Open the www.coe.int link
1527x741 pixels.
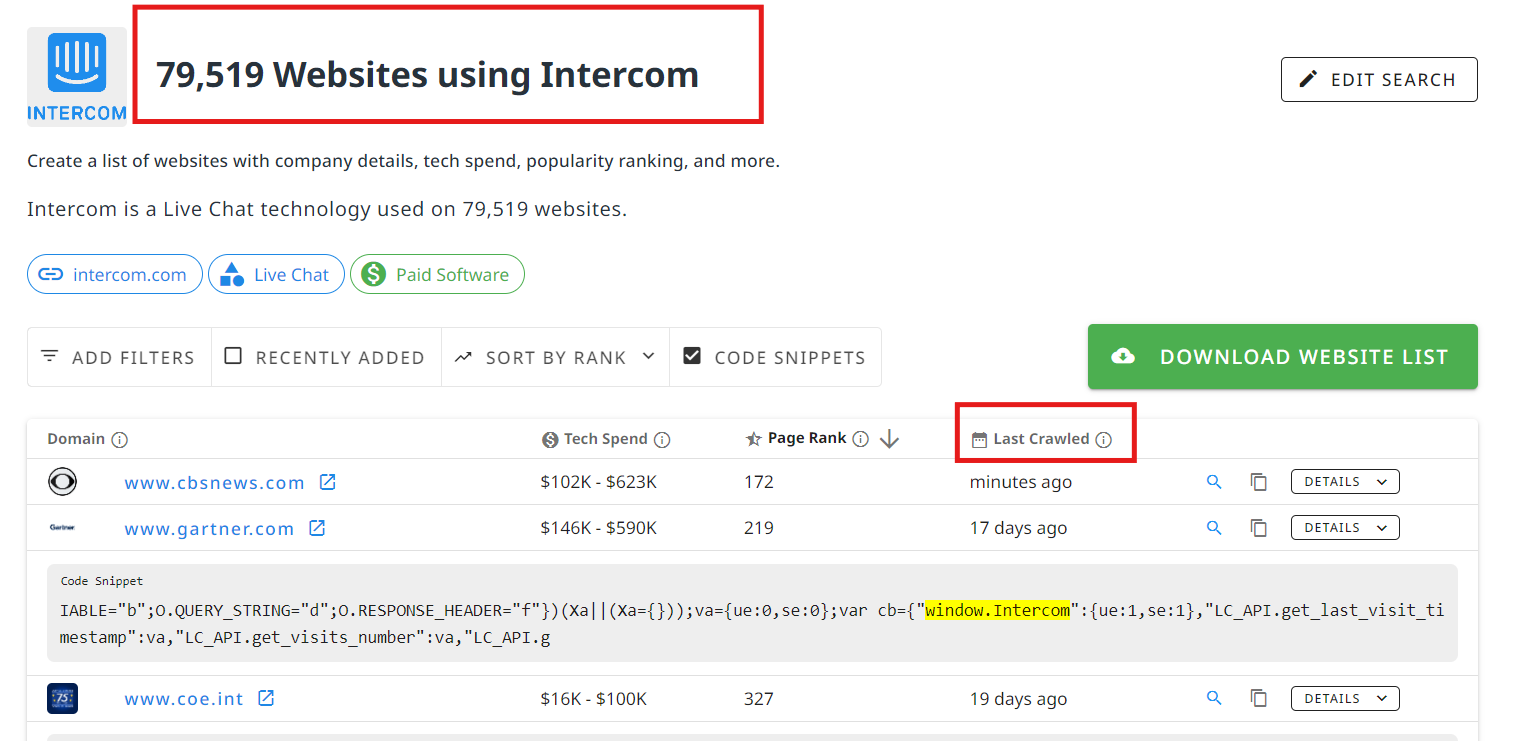pos(184,699)
